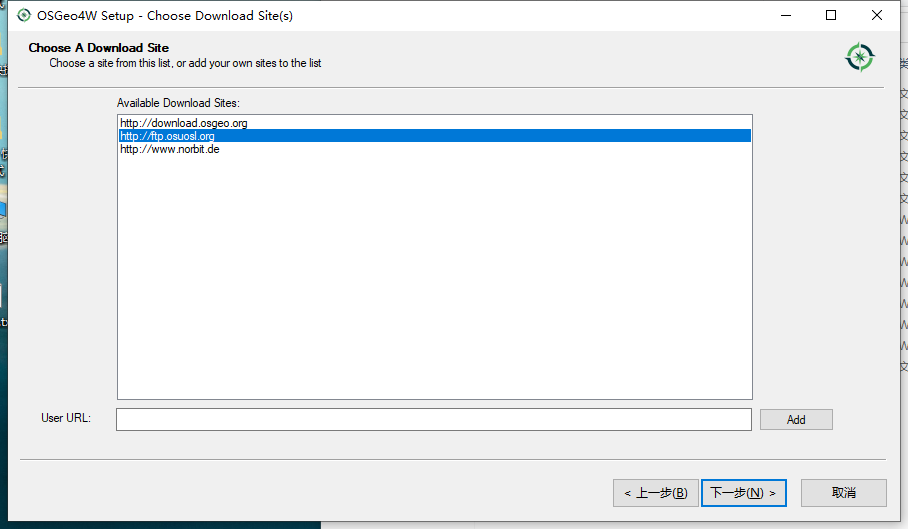Click the OSGeo4W title bar icon

click(x=24, y=16)
